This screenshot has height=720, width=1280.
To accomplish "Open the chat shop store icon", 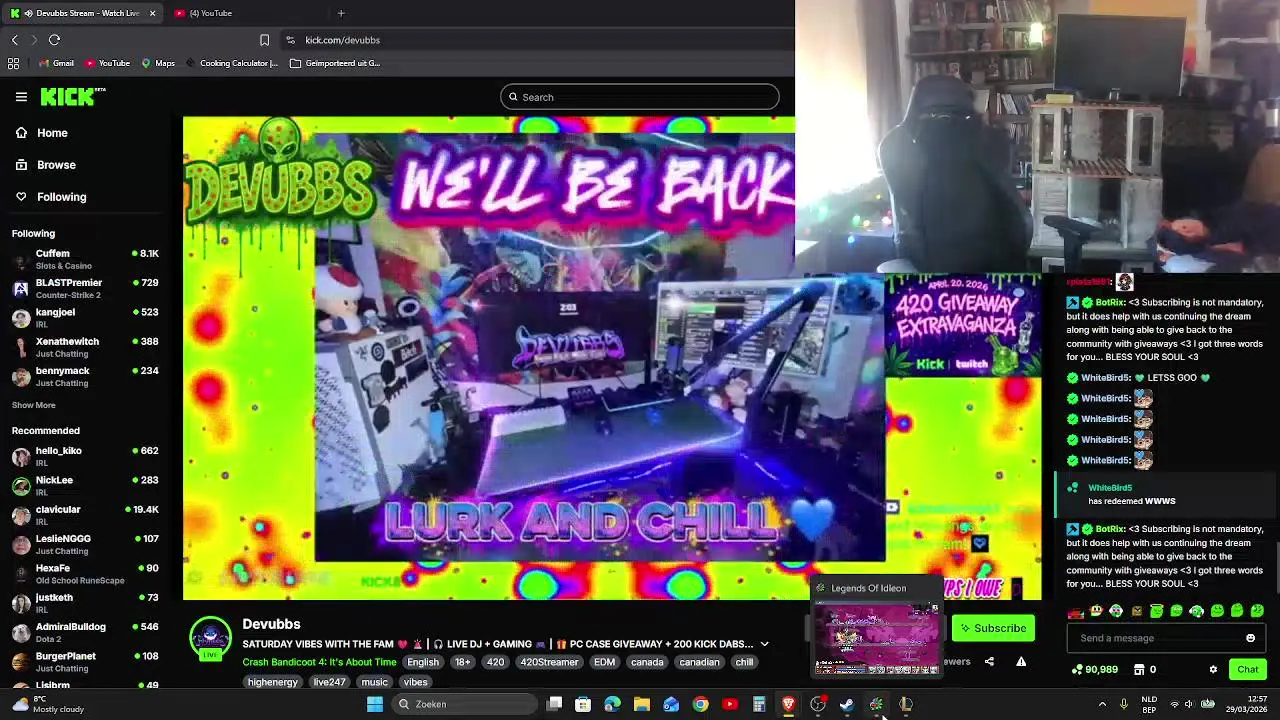I will 1139,670.
